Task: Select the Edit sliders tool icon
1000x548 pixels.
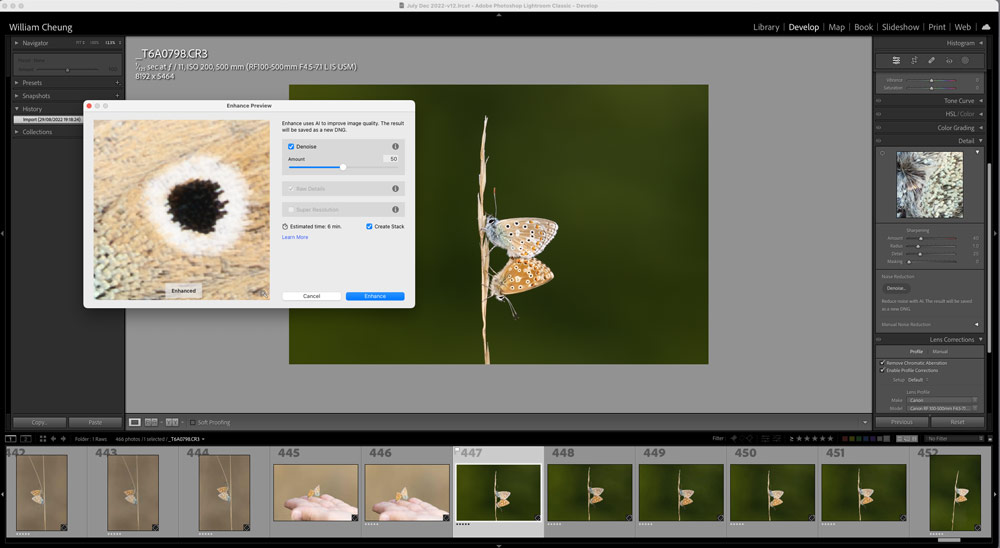Action: [x=896, y=61]
